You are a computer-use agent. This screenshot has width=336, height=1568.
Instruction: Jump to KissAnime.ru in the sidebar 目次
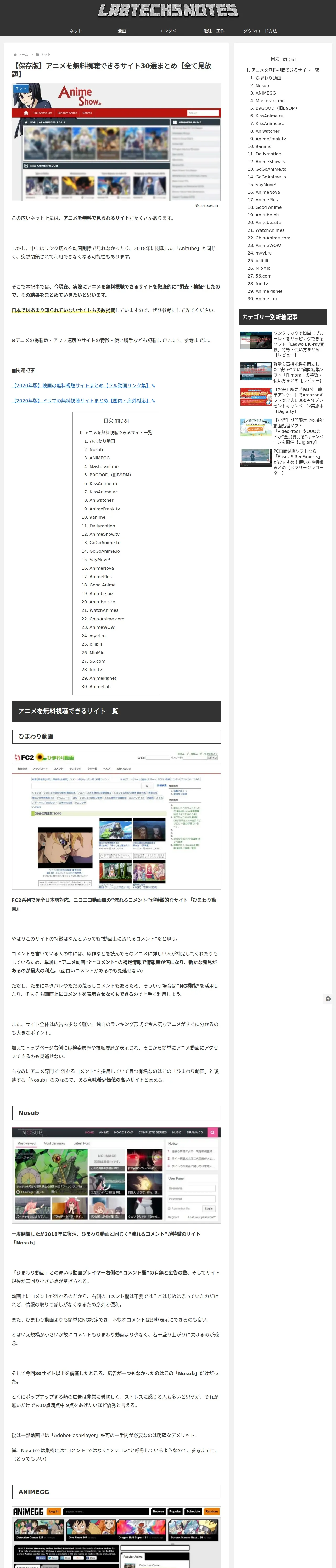270,116
